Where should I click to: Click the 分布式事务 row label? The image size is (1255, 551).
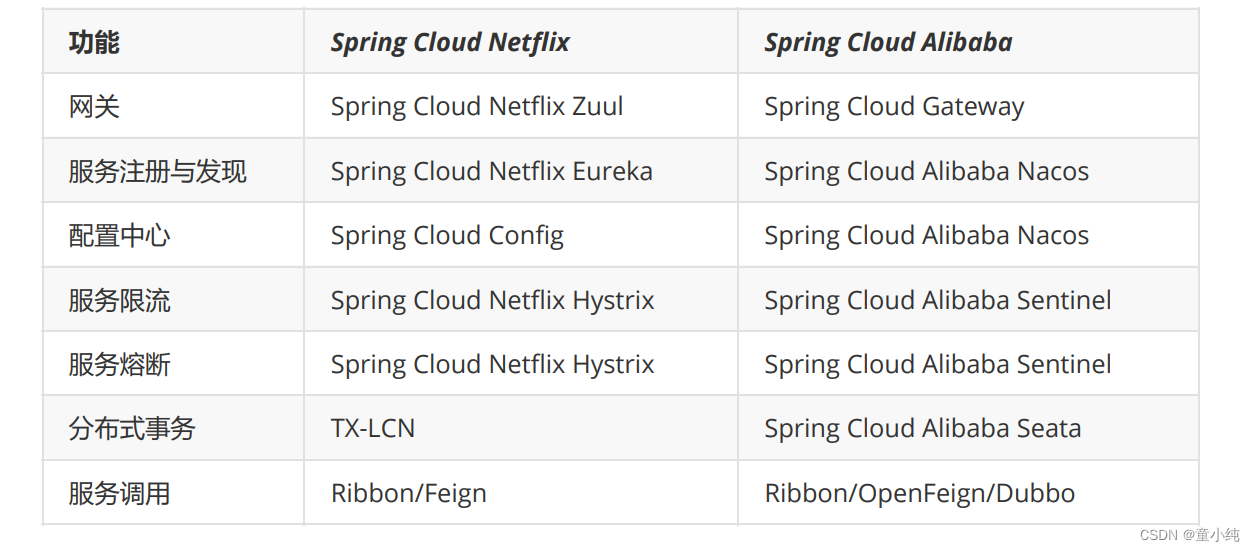click(132, 429)
